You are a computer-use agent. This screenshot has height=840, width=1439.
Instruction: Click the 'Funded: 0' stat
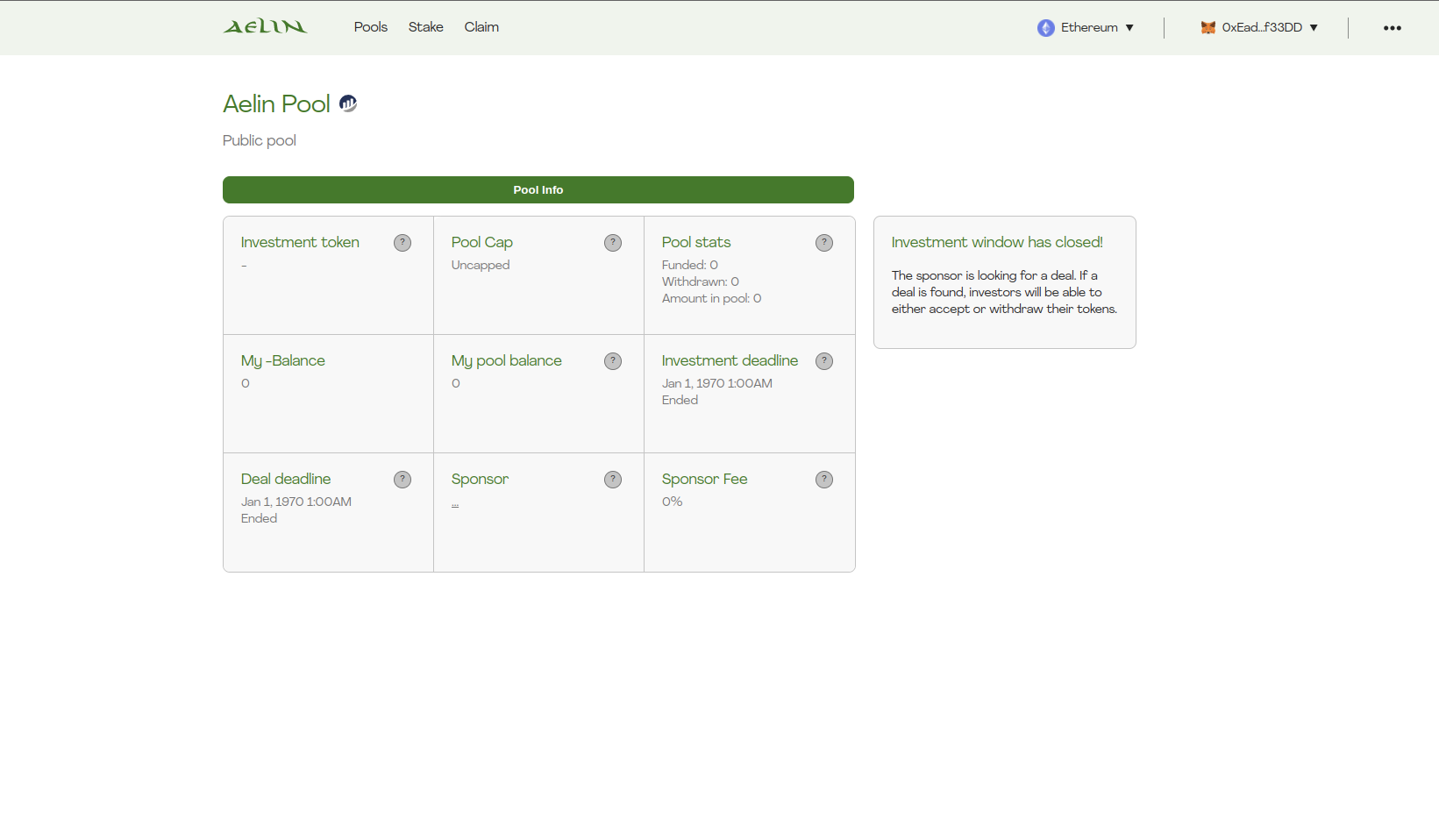[x=690, y=265]
